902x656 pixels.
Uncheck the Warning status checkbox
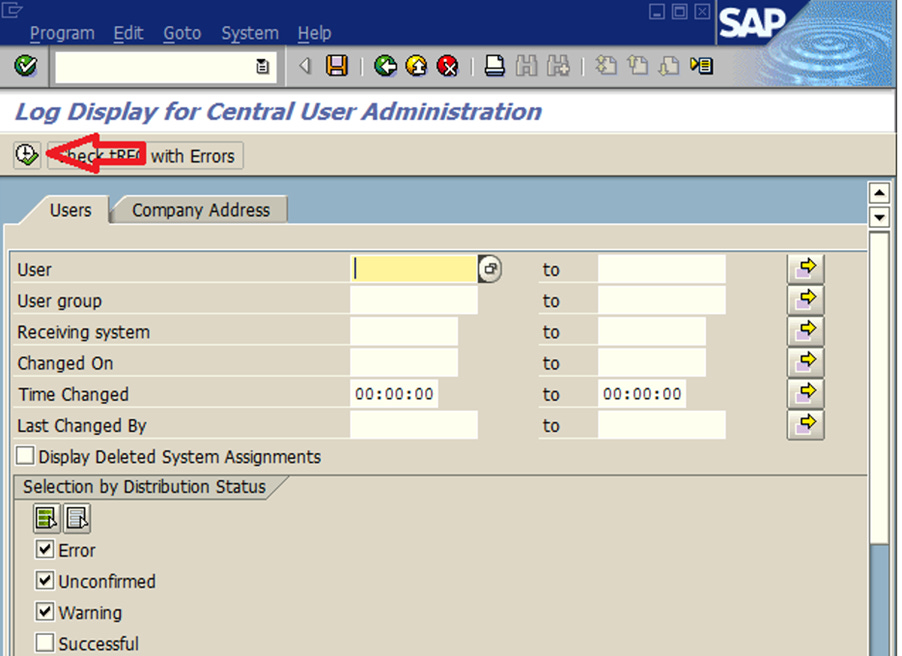click(45, 611)
